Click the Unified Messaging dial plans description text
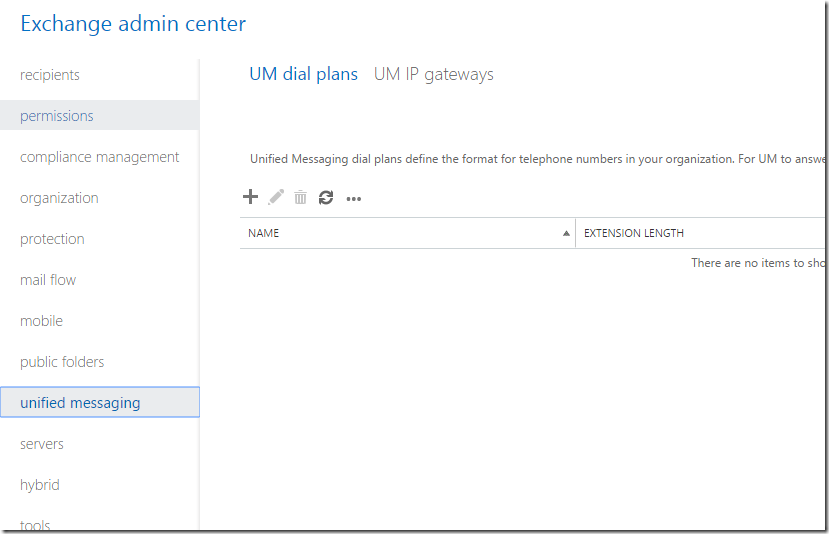This screenshot has width=829, height=534. click(x=537, y=159)
